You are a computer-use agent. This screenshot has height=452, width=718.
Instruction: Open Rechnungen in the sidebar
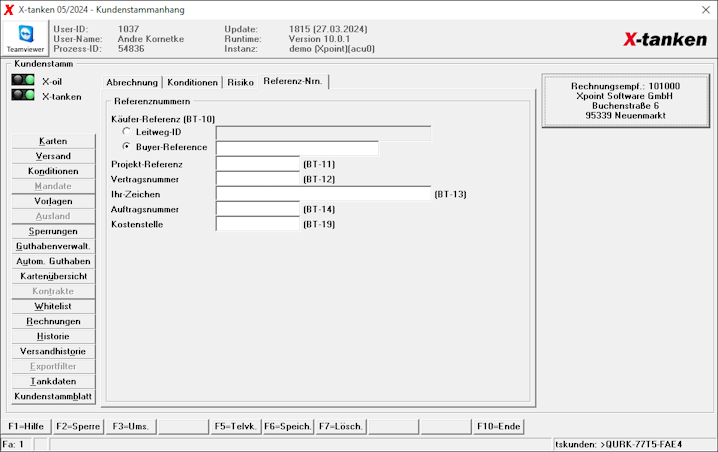coord(53,321)
